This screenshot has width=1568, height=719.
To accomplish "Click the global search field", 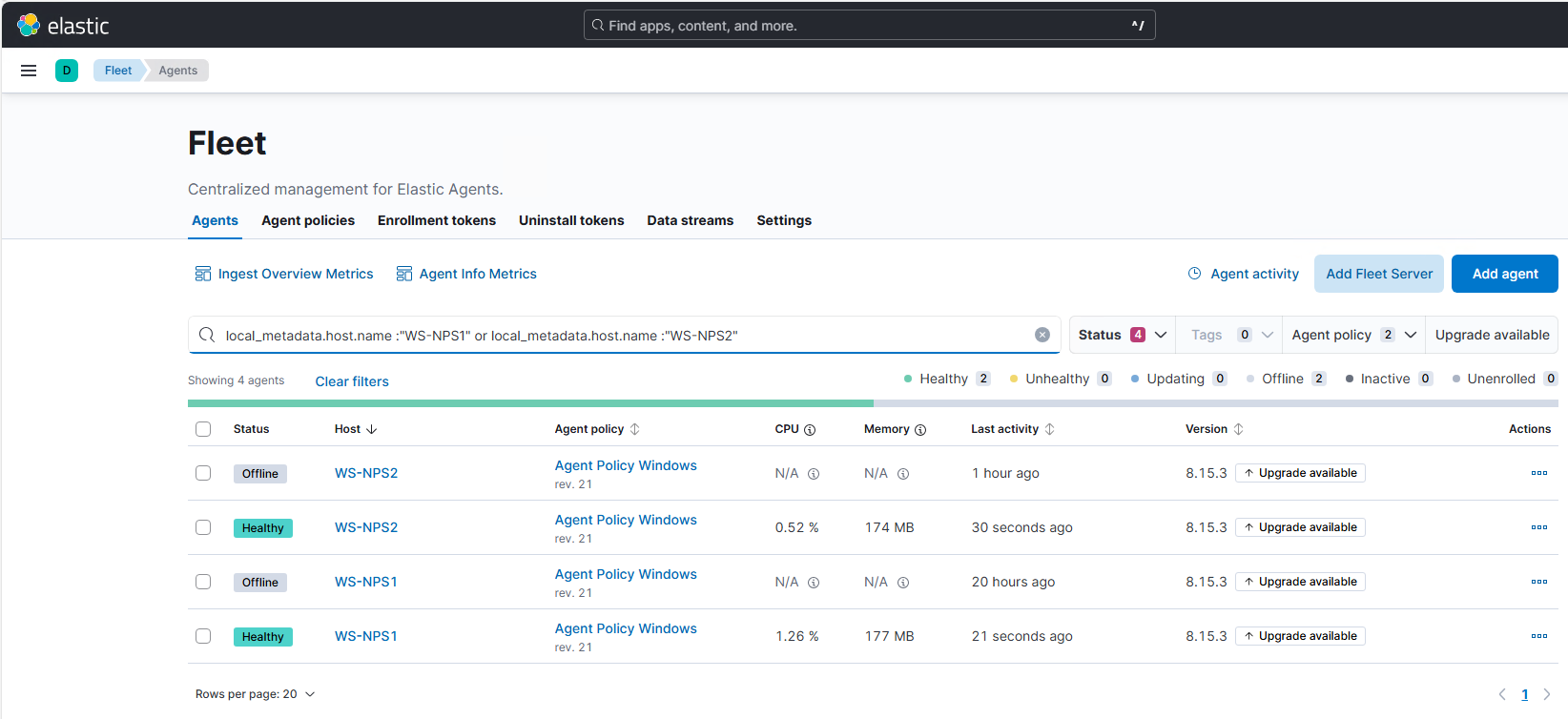I will click(x=869, y=26).
